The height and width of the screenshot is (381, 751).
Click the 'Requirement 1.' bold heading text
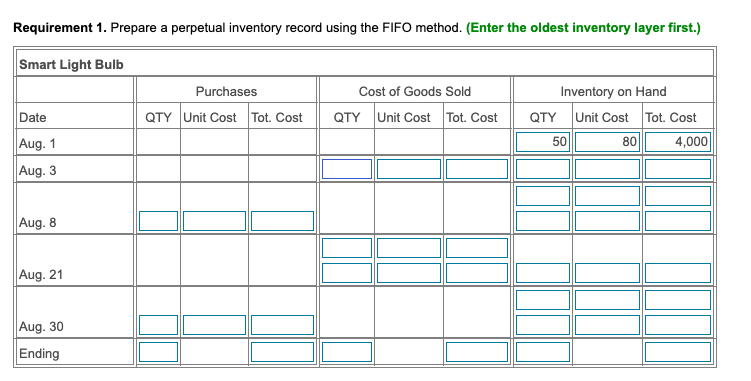(60, 28)
